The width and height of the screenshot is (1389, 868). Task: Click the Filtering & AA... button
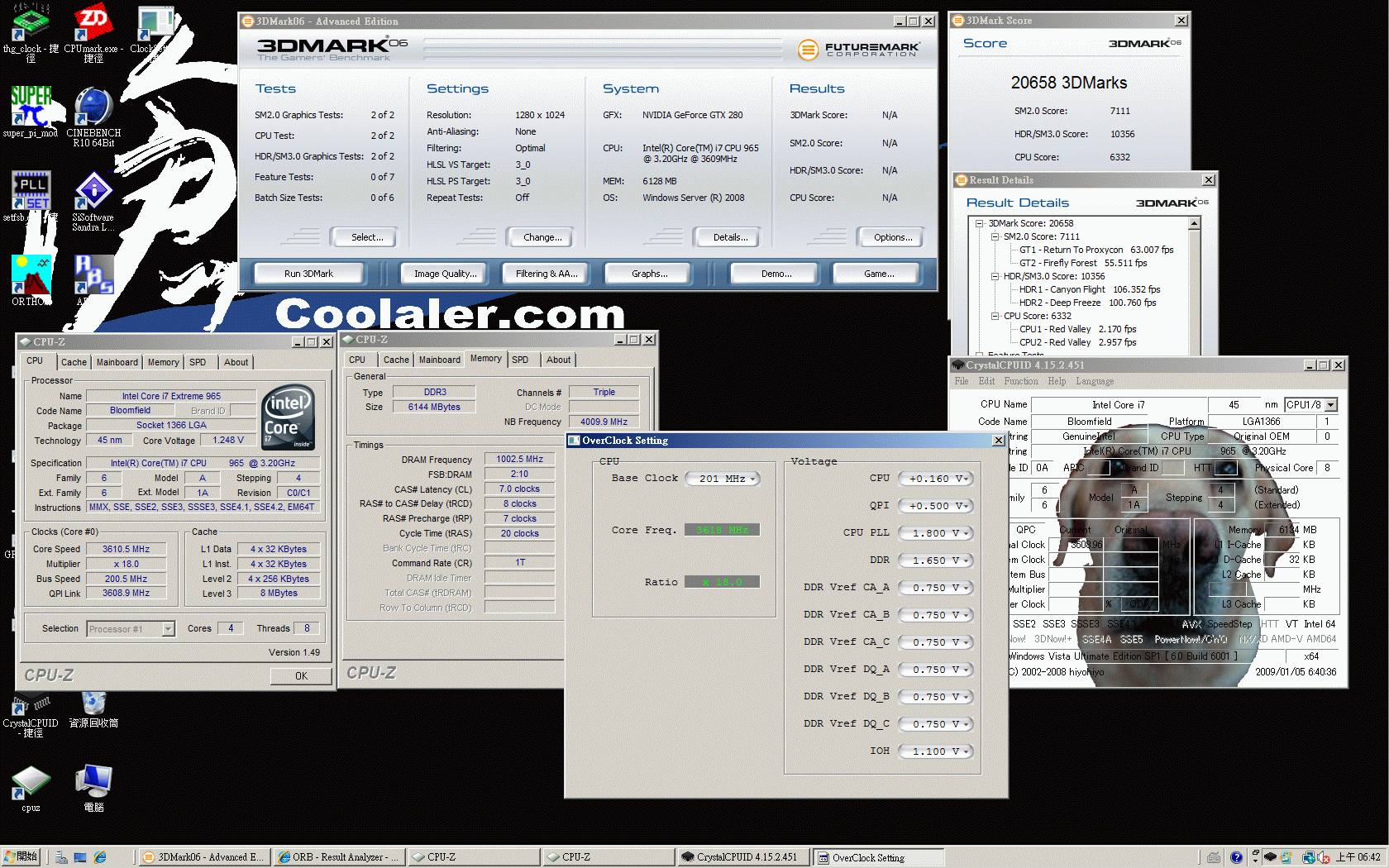point(547,274)
